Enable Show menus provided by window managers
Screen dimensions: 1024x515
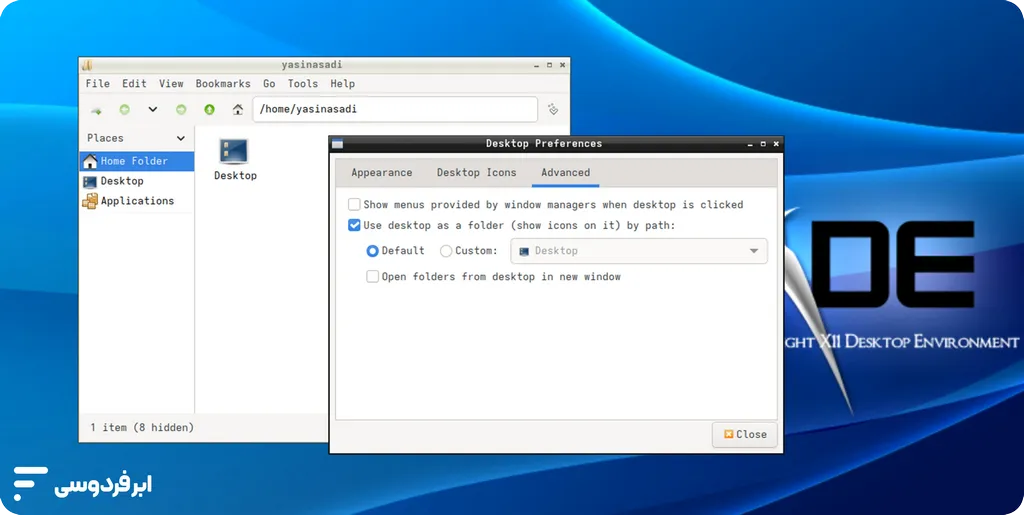click(x=354, y=205)
